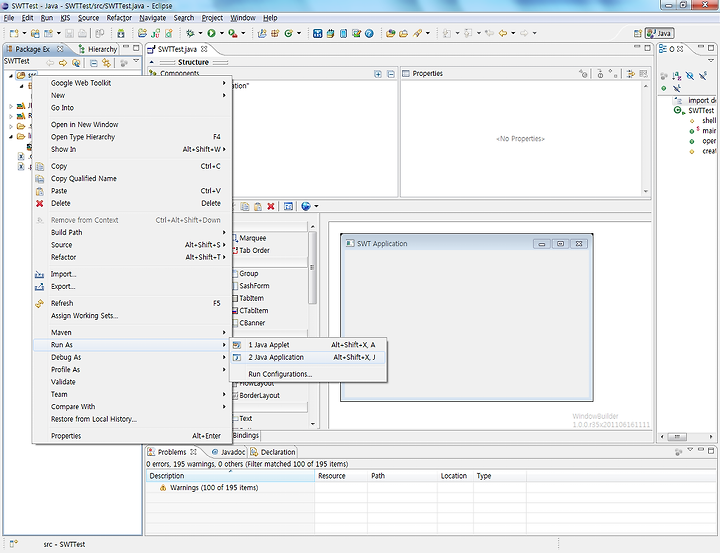Image resolution: width=720 pixels, height=553 pixels.
Task: Click the Save disk toolbar icon
Action: coord(69,33)
